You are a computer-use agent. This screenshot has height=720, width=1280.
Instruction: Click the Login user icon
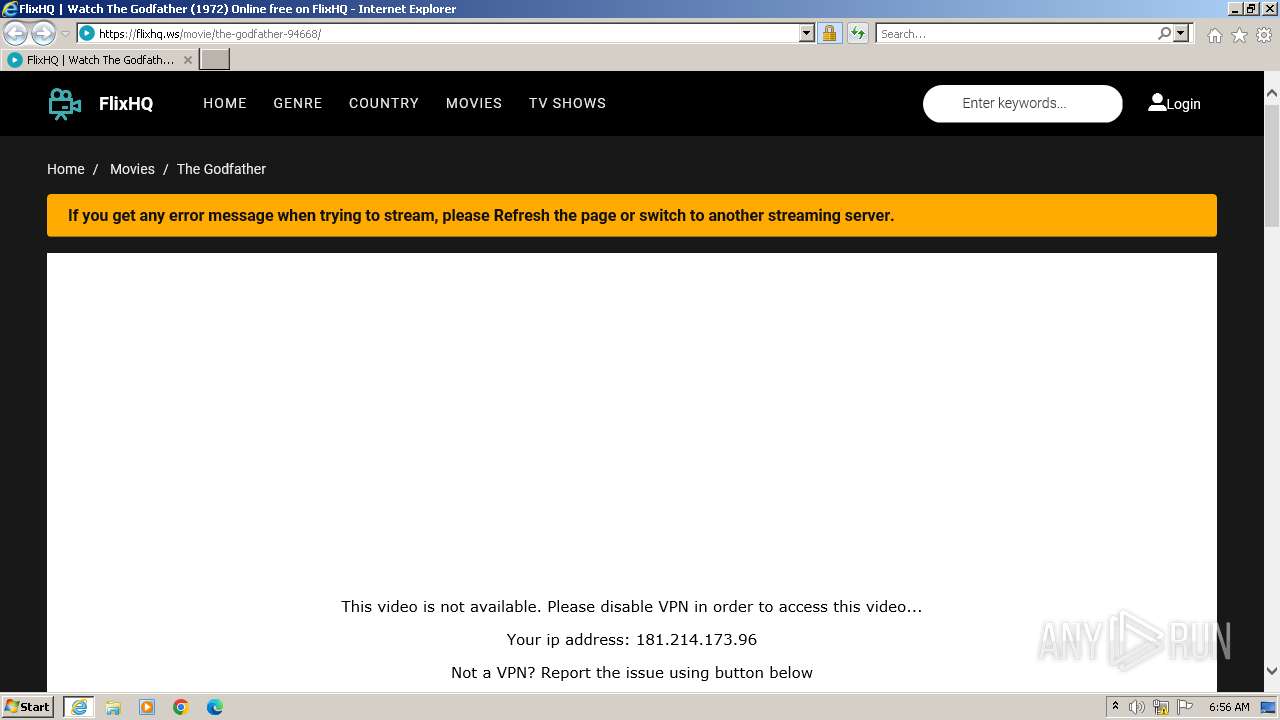1157,102
